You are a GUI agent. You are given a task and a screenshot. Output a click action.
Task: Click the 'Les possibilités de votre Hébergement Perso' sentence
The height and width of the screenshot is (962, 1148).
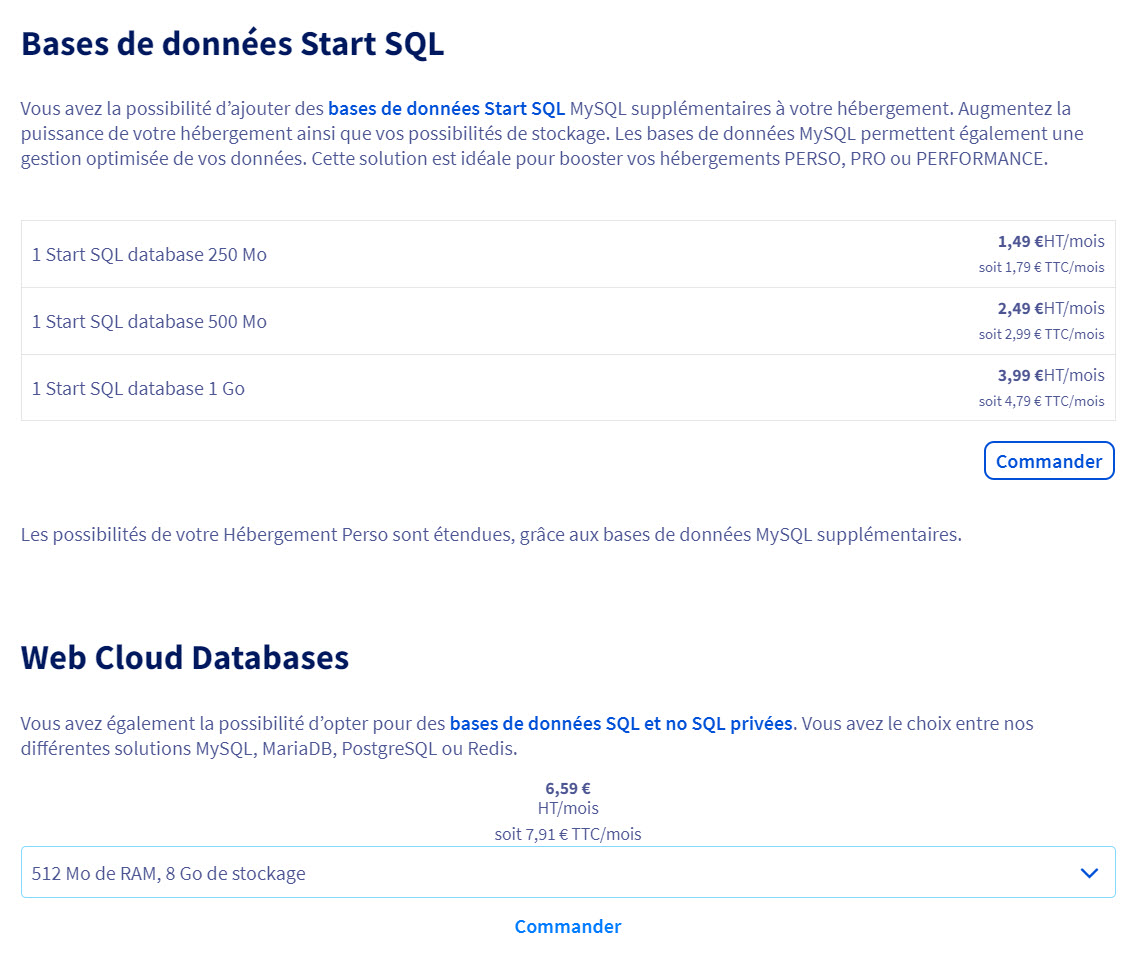[491, 534]
